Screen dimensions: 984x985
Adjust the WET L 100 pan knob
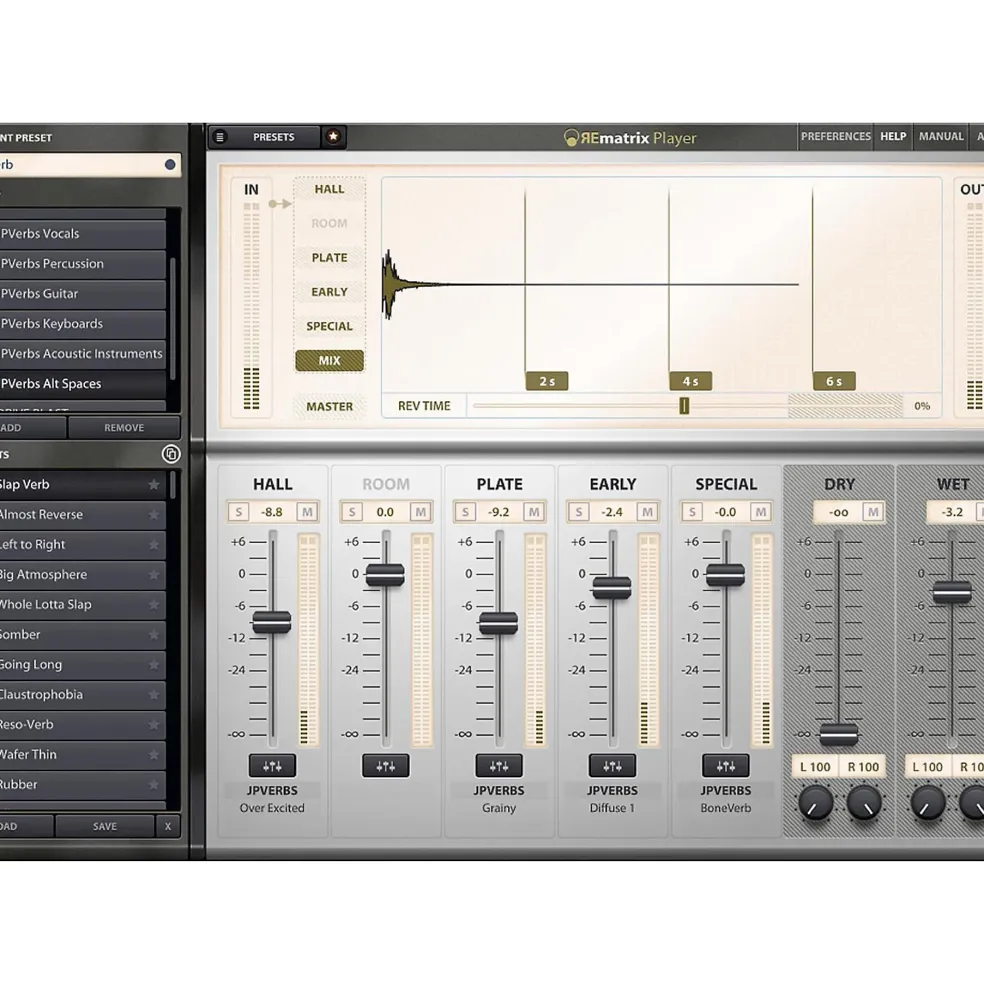(928, 803)
